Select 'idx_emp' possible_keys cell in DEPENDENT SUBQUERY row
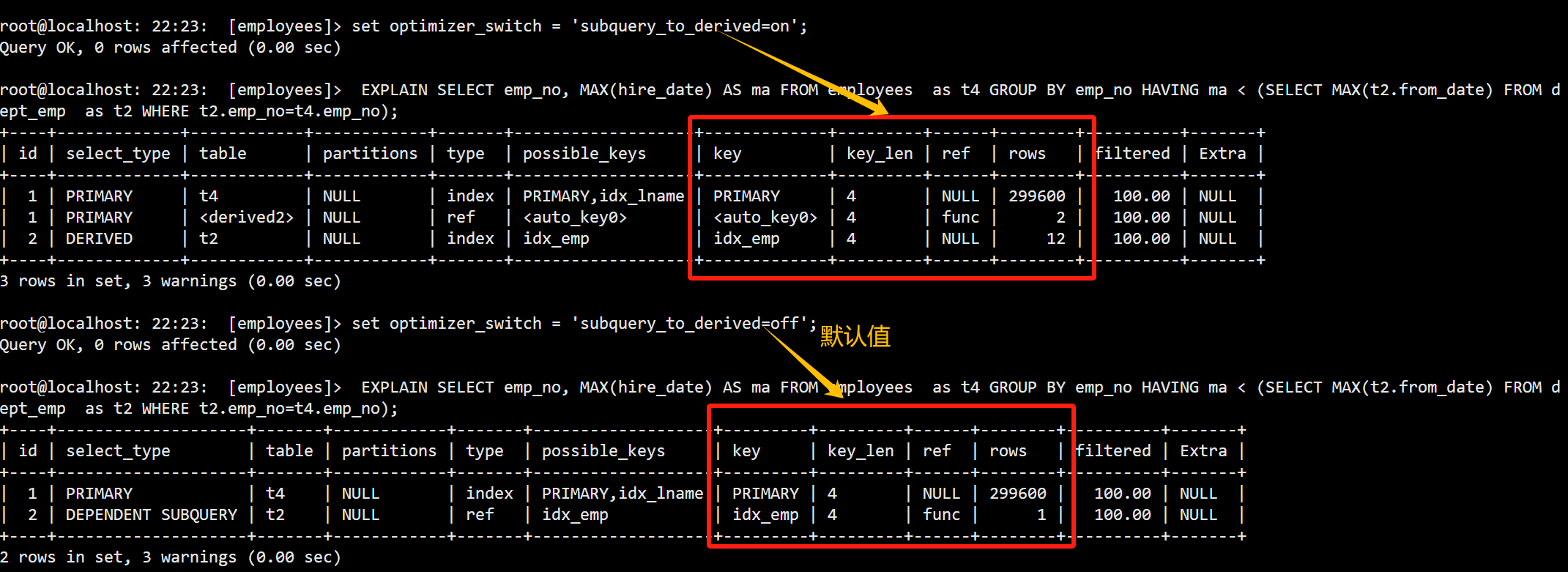Viewport: 1568px width, 572px height. tap(575, 515)
